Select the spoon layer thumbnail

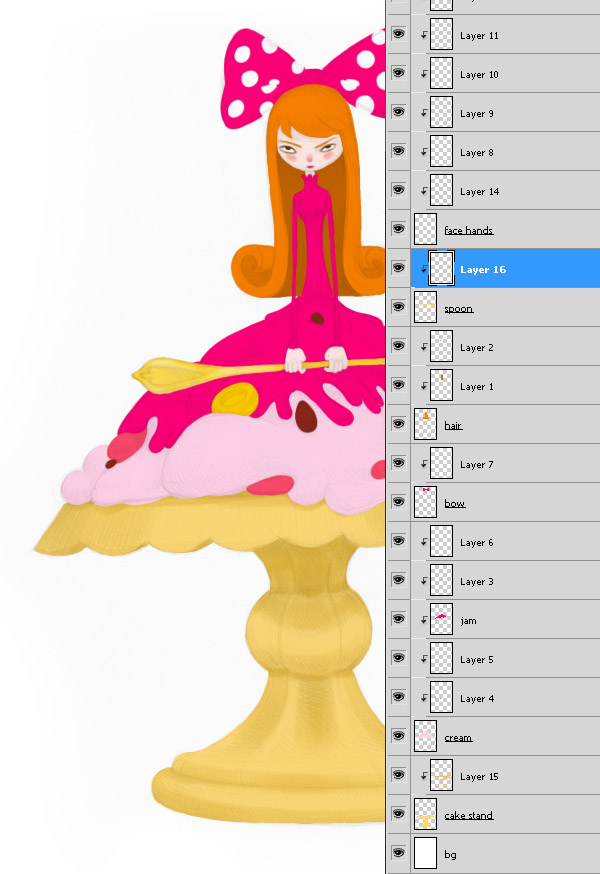coord(425,307)
